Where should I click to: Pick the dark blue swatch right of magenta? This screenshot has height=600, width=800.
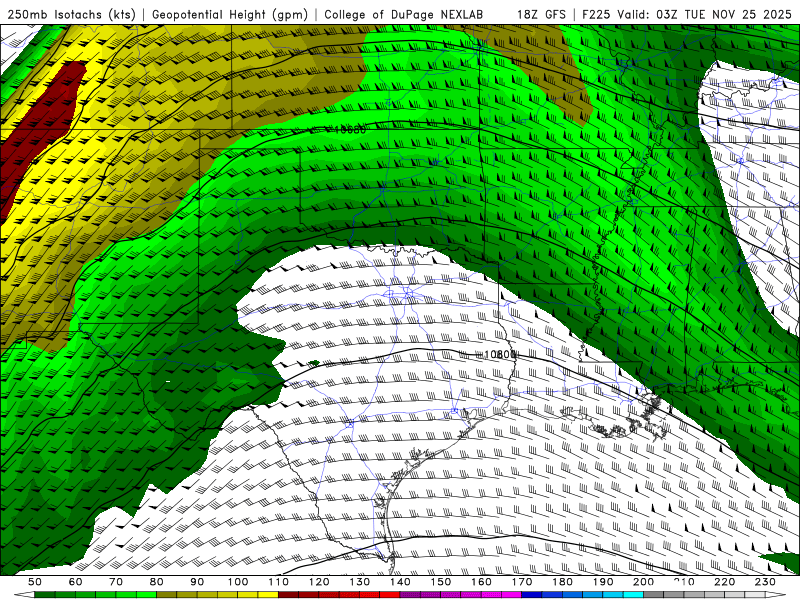532,595
